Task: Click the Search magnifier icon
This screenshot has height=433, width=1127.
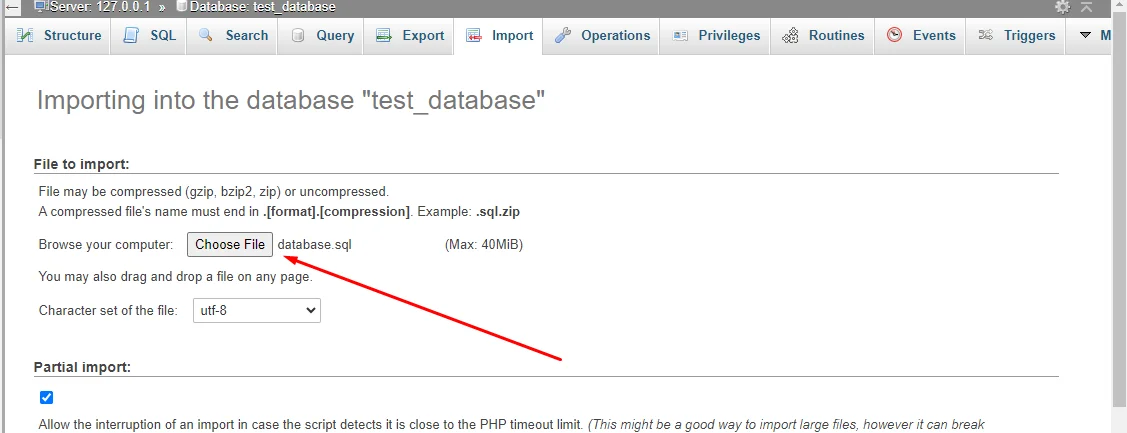Action: click(x=206, y=36)
